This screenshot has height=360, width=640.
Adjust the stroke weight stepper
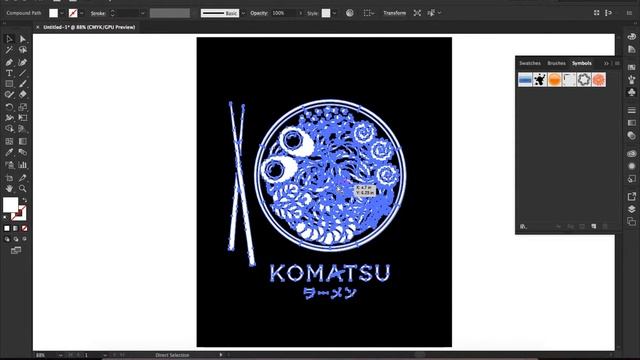point(113,13)
